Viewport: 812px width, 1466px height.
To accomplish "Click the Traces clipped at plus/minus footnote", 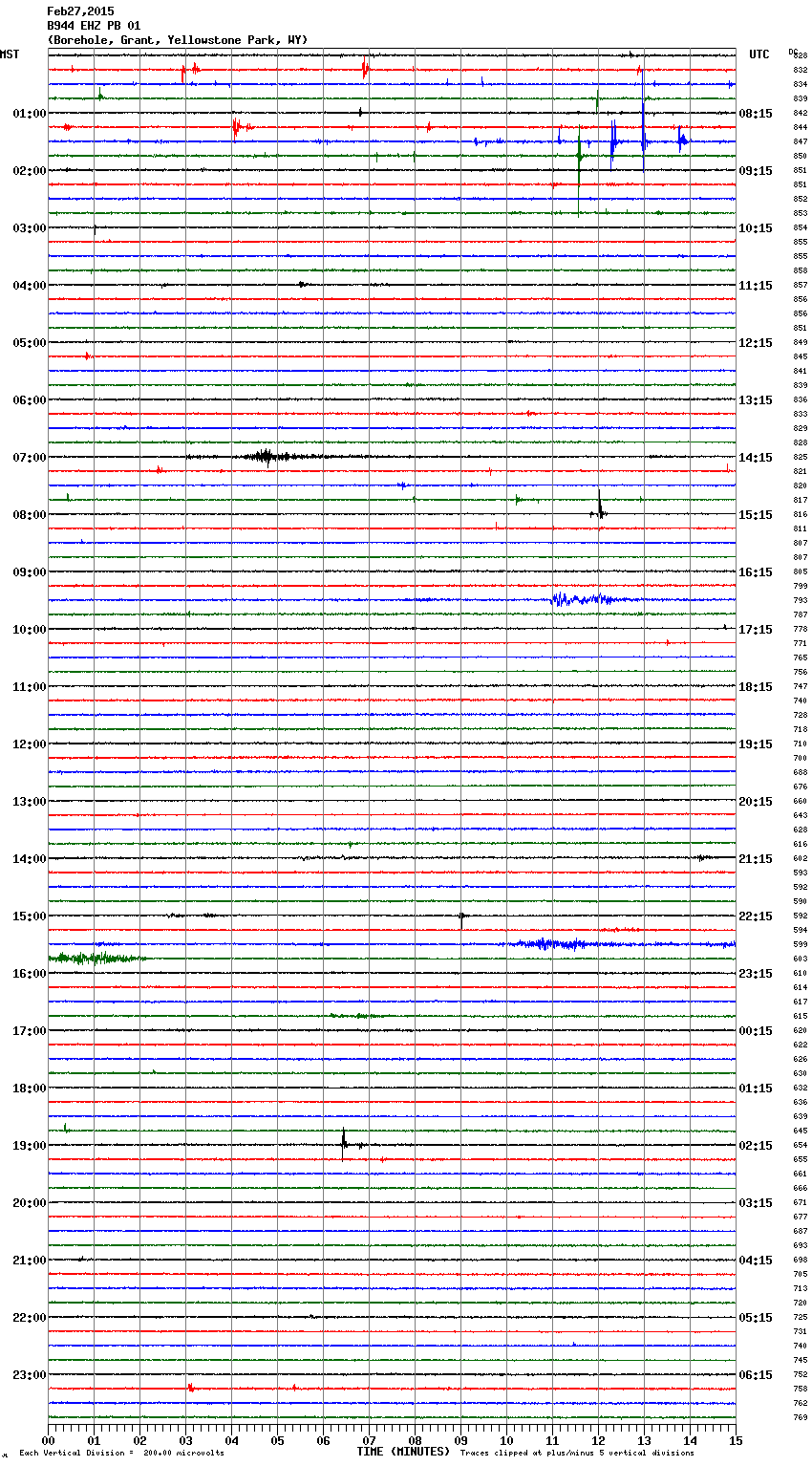I will [578, 1454].
